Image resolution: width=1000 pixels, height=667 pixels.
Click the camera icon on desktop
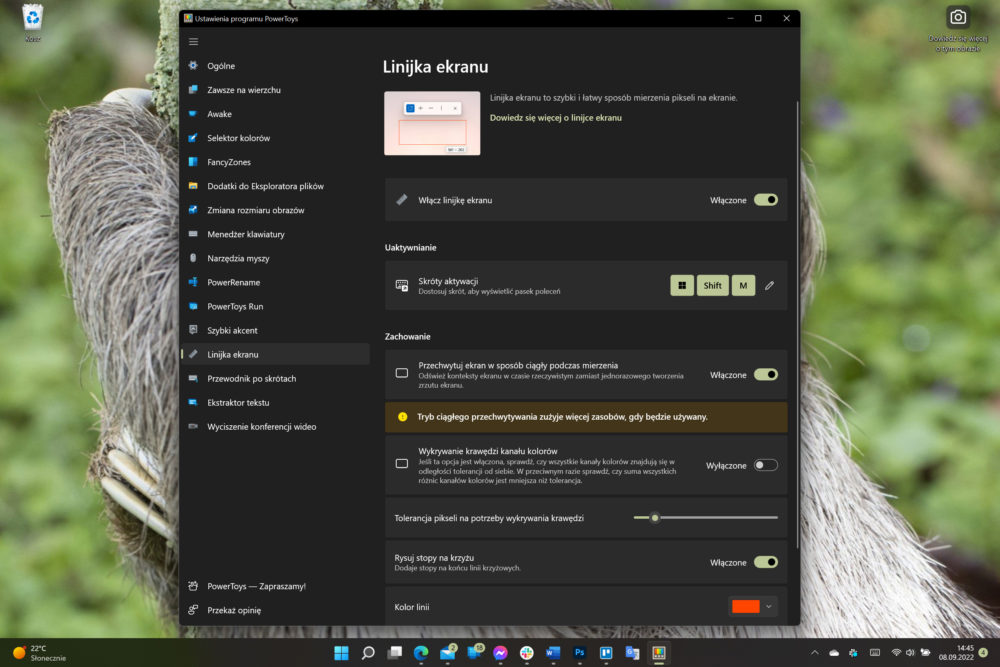pyautogui.click(x=958, y=17)
